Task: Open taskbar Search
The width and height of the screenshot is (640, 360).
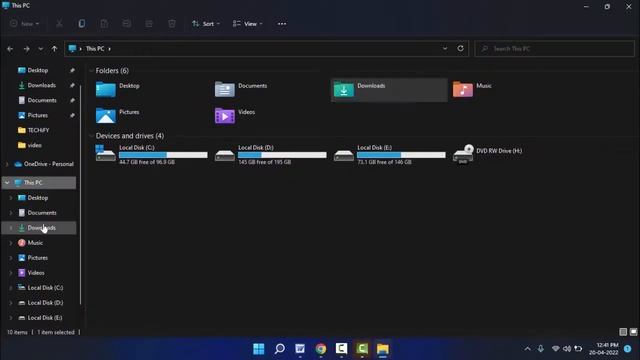Action: coord(280,349)
